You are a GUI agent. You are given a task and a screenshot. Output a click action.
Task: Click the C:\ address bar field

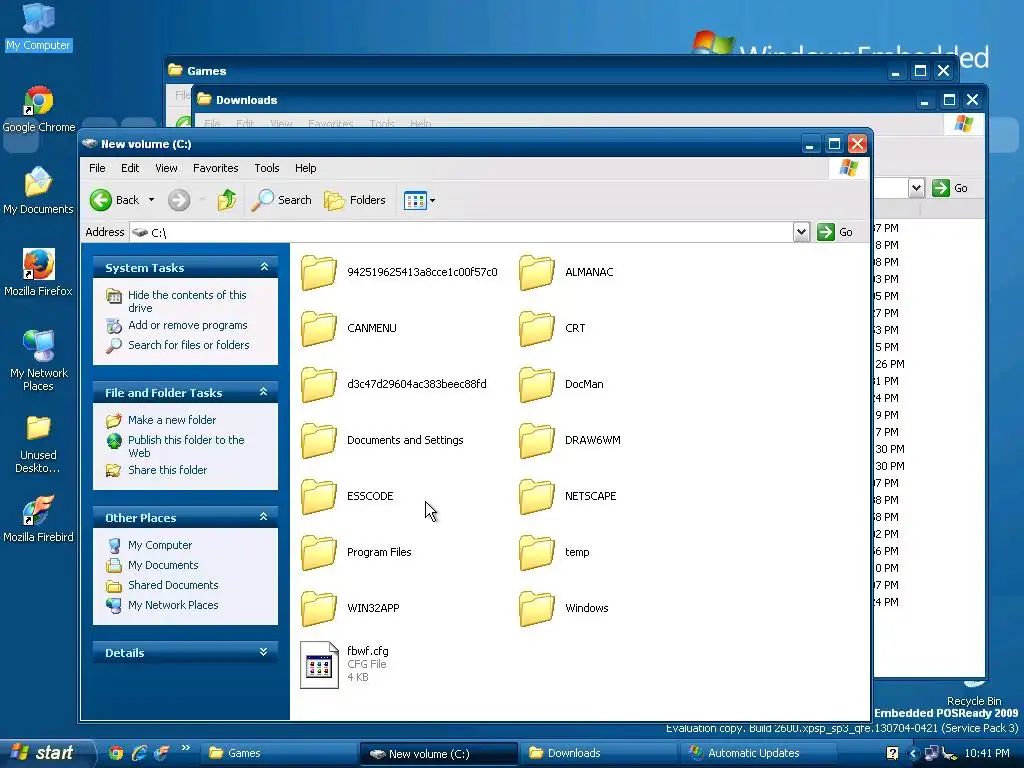(461, 232)
